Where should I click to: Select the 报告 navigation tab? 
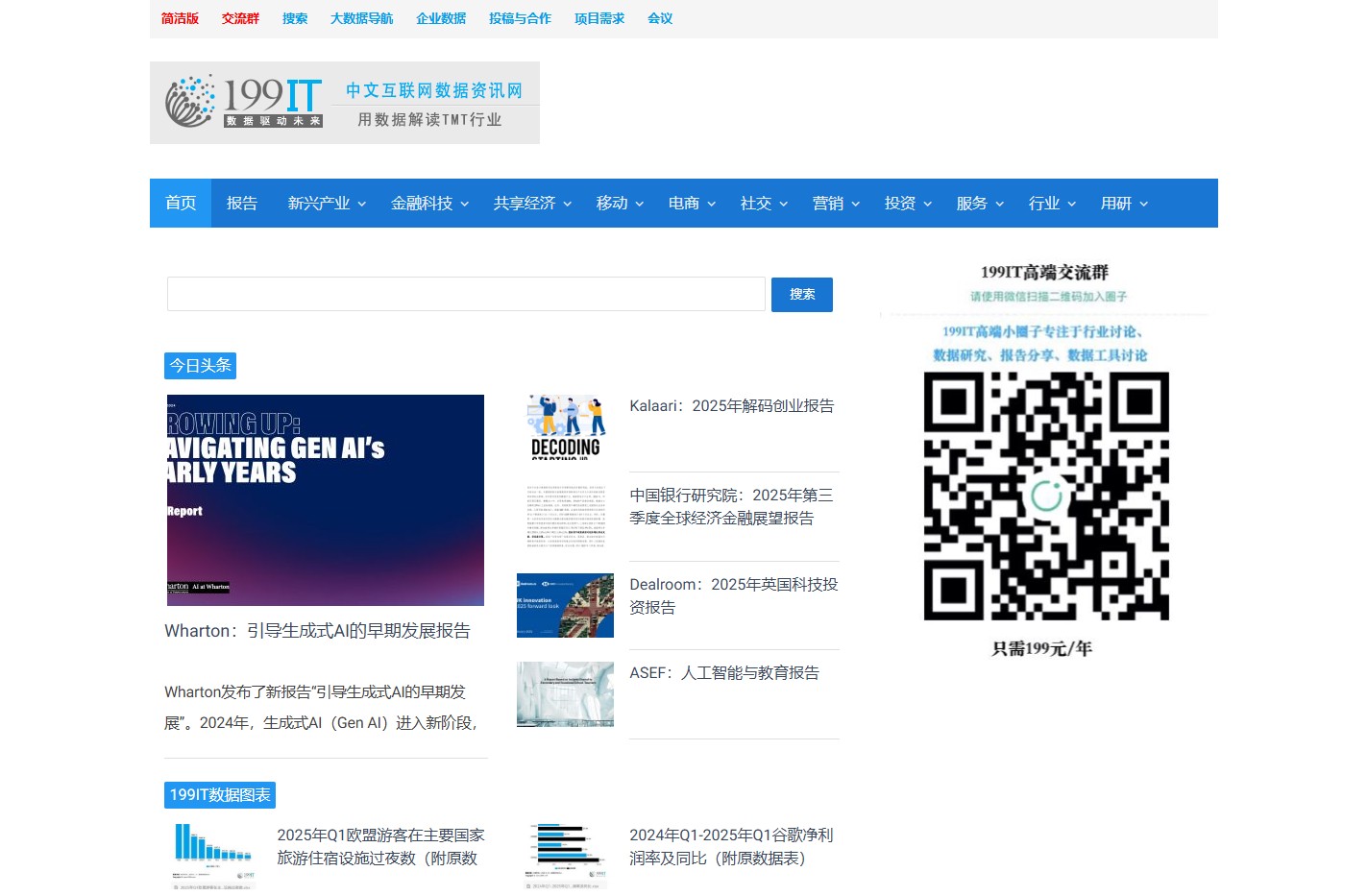click(x=242, y=203)
